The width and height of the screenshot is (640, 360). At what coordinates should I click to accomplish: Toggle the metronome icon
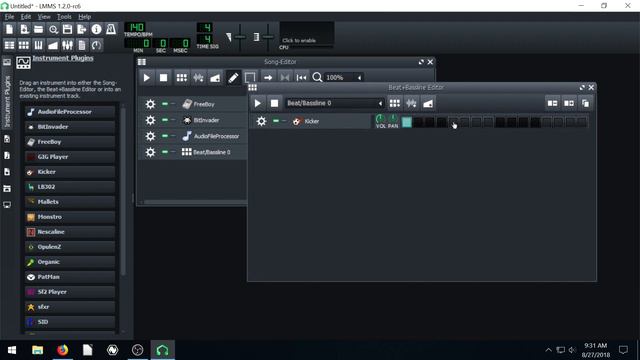(111, 29)
